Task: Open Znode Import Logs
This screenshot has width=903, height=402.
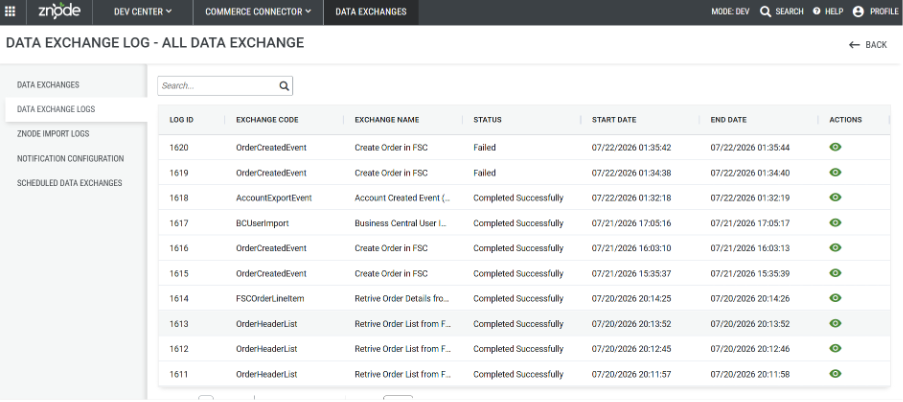Action: (53, 134)
